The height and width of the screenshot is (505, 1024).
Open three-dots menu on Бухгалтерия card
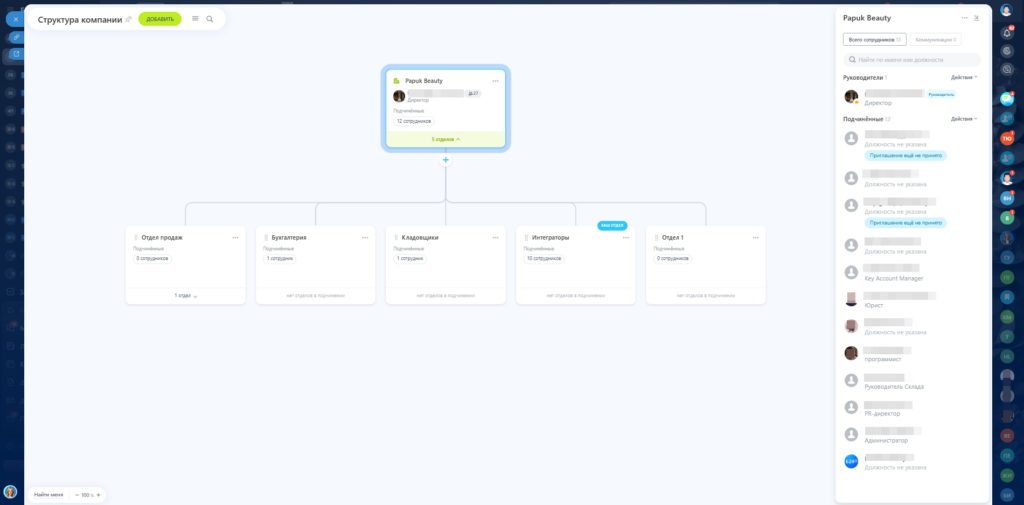click(x=365, y=238)
